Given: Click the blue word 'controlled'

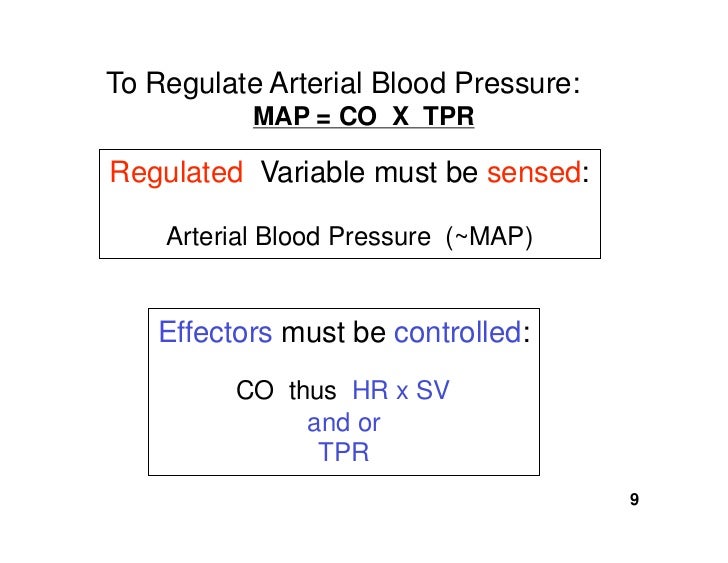Looking at the screenshot, I should click(458, 332).
